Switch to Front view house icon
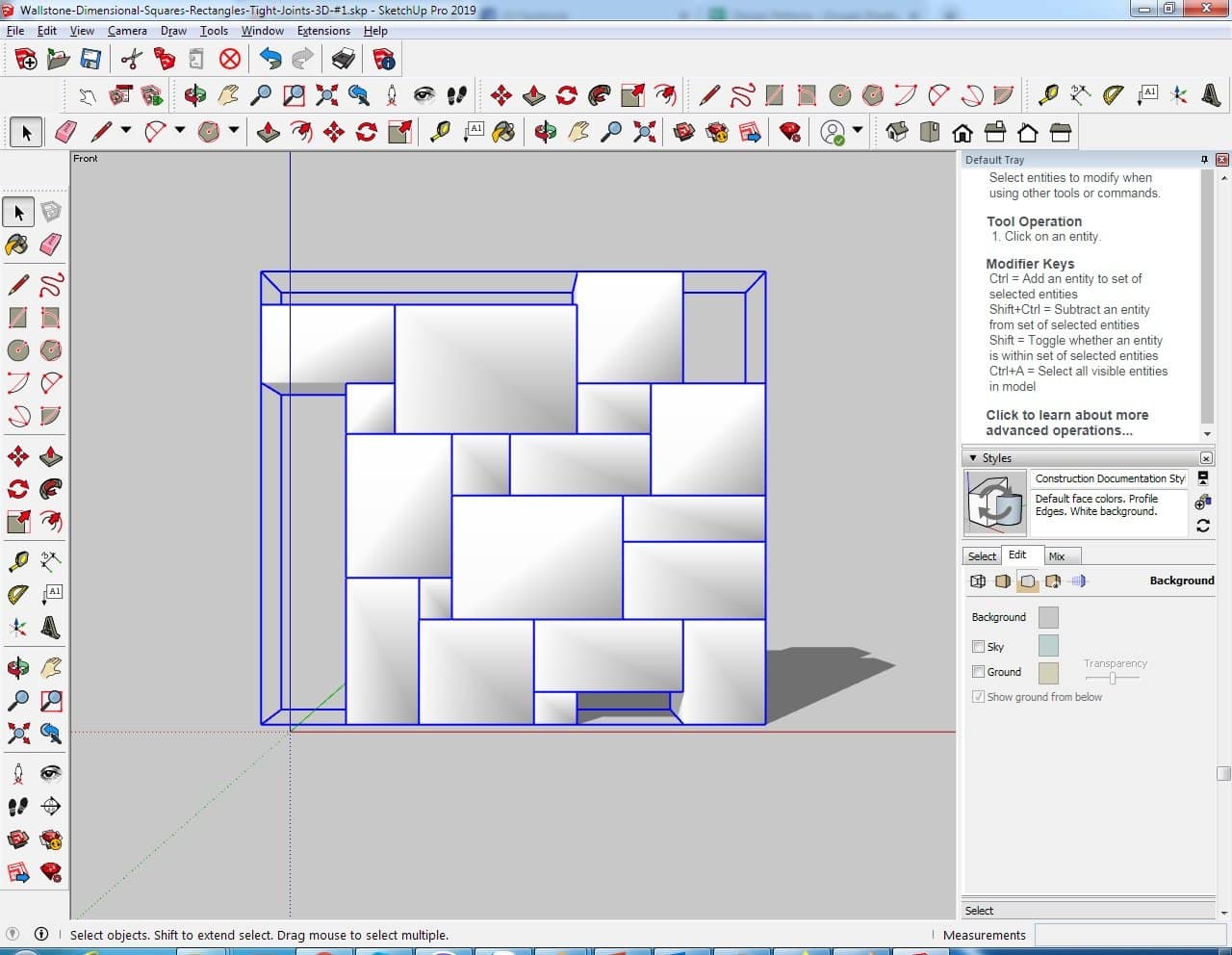The image size is (1232, 955). pos(962,132)
